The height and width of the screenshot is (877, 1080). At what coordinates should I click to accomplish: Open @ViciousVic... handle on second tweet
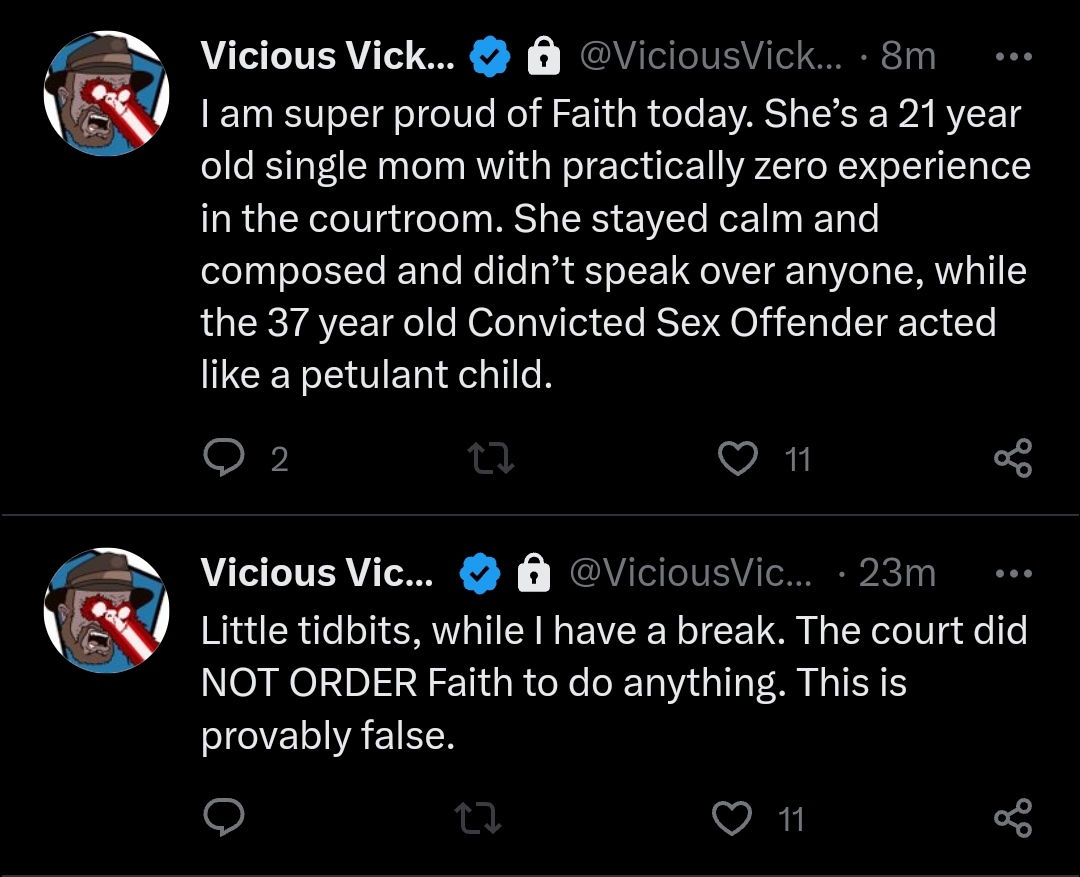point(691,572)
